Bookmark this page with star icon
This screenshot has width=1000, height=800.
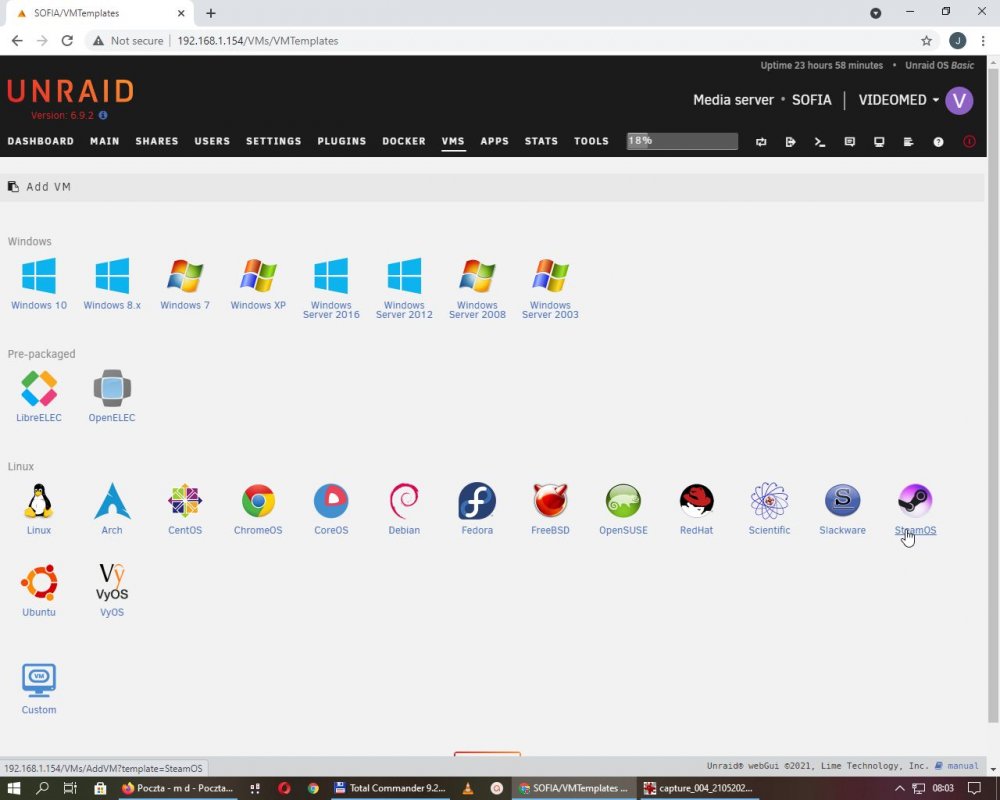[926, 41]
